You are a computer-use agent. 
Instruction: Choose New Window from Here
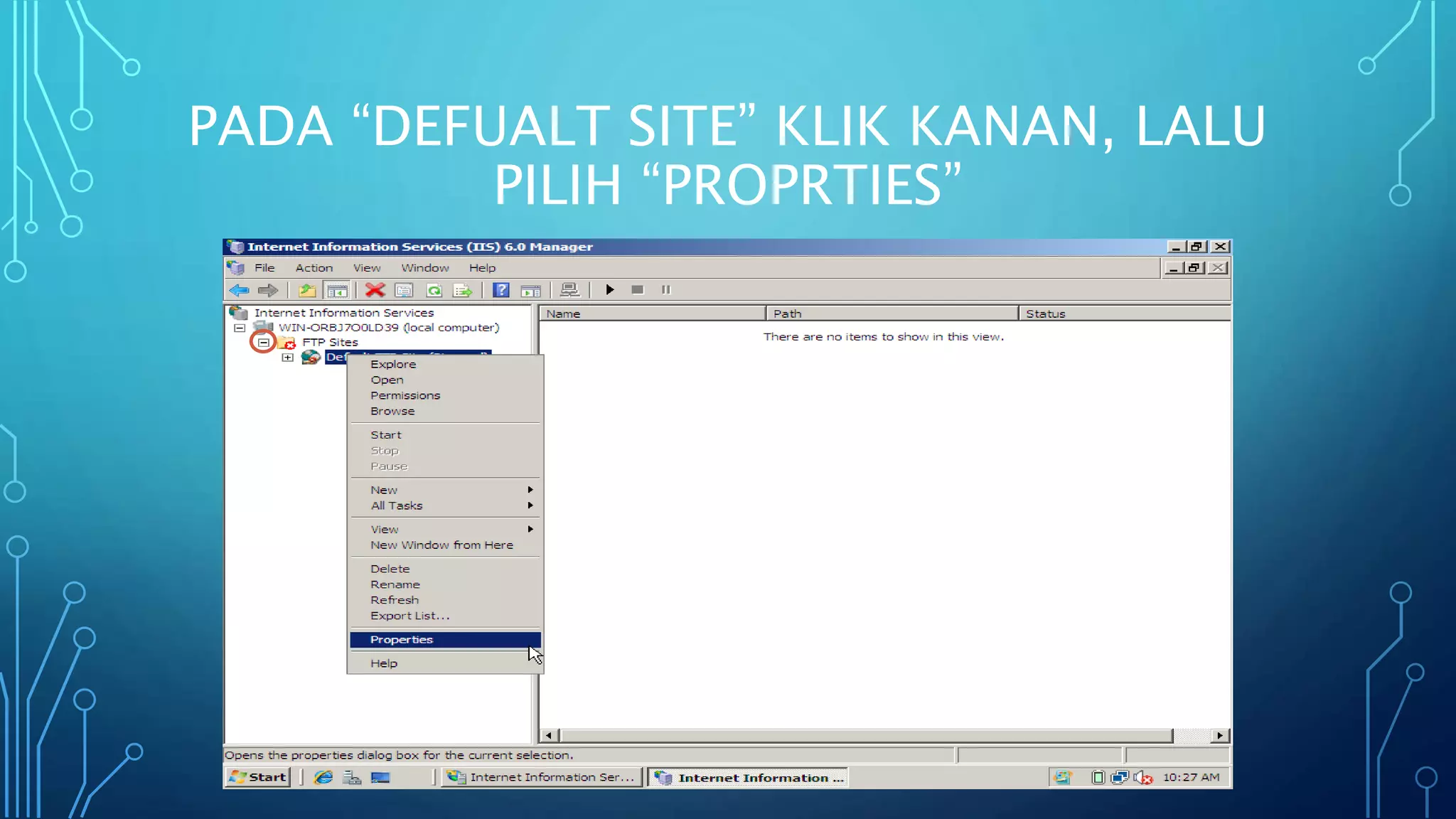click(445, 545)
